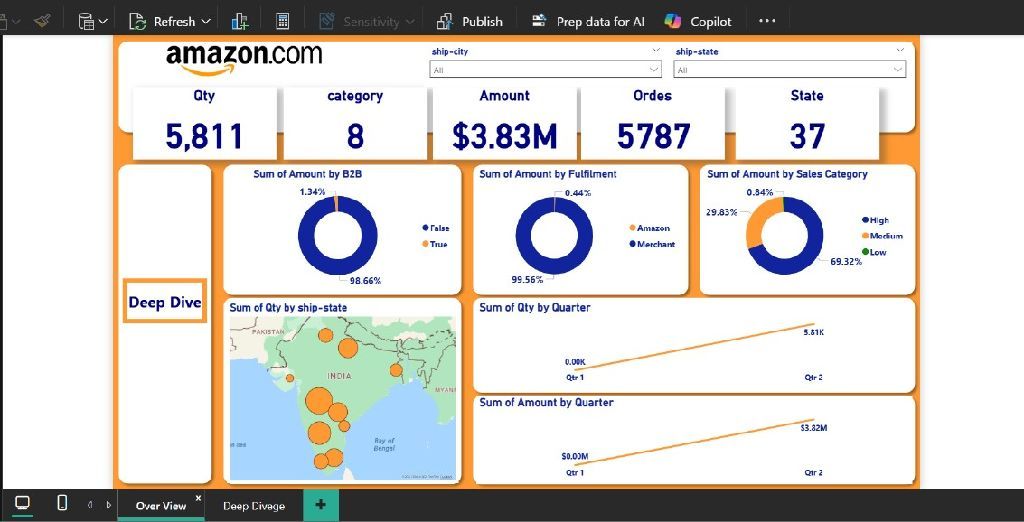The width and height of the screenshot is (1024, 522).
Task: Add a new page with plus button
Action: pos(320,505)
